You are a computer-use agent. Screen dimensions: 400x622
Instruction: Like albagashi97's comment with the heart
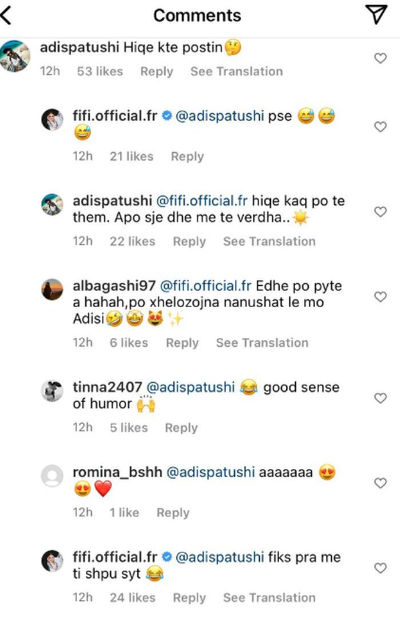pos(381,297)
